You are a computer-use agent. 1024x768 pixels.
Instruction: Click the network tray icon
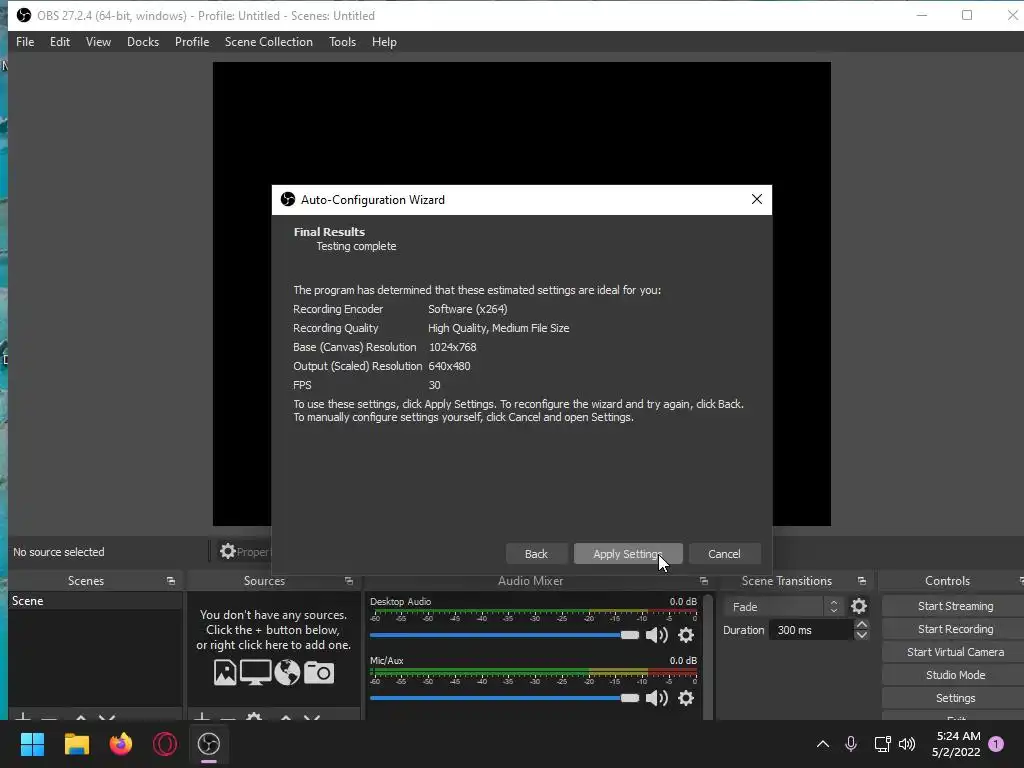[882, 744]
